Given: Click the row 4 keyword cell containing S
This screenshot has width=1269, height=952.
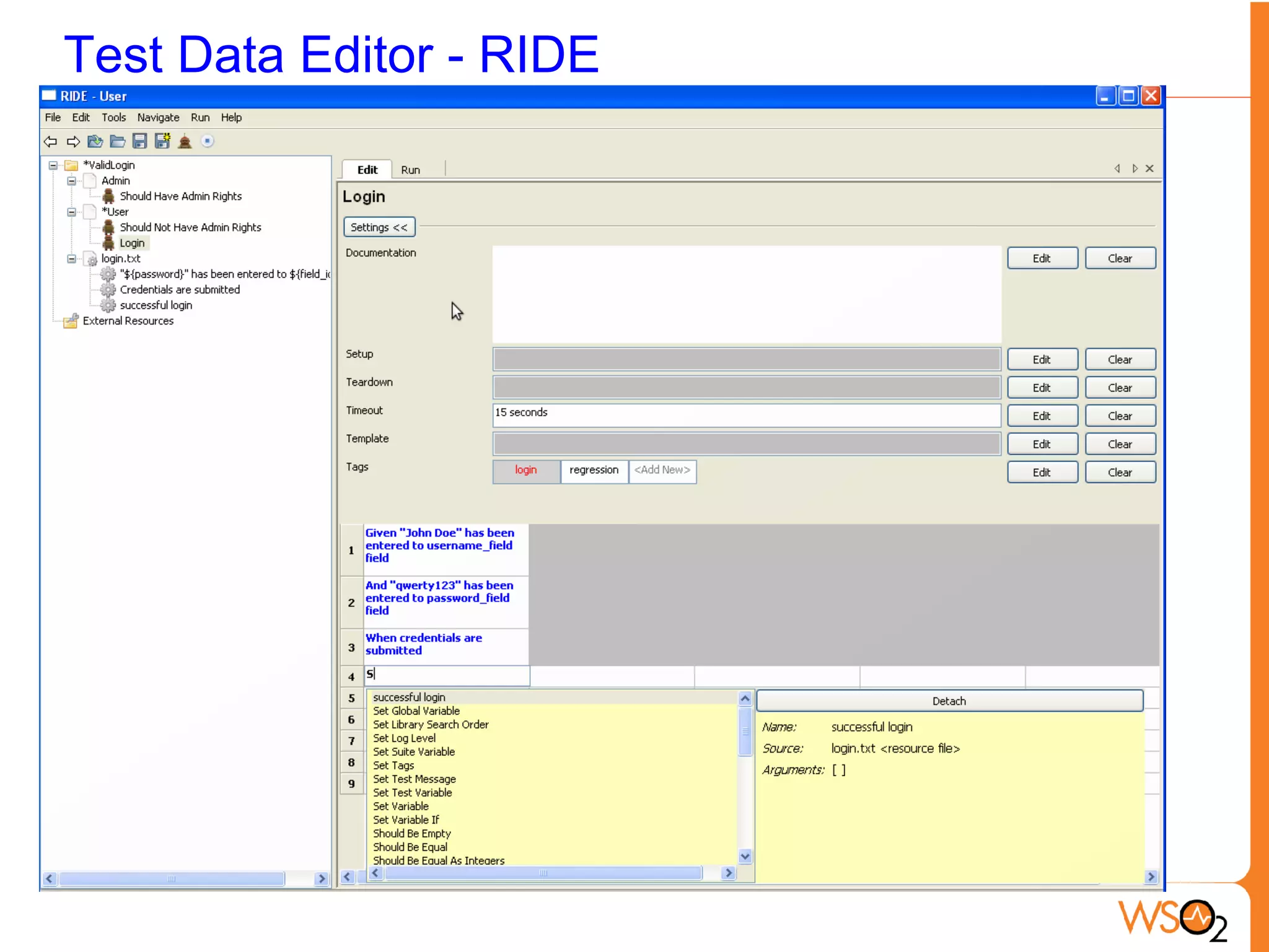Looking at the screenshot, I should point(447,675).
